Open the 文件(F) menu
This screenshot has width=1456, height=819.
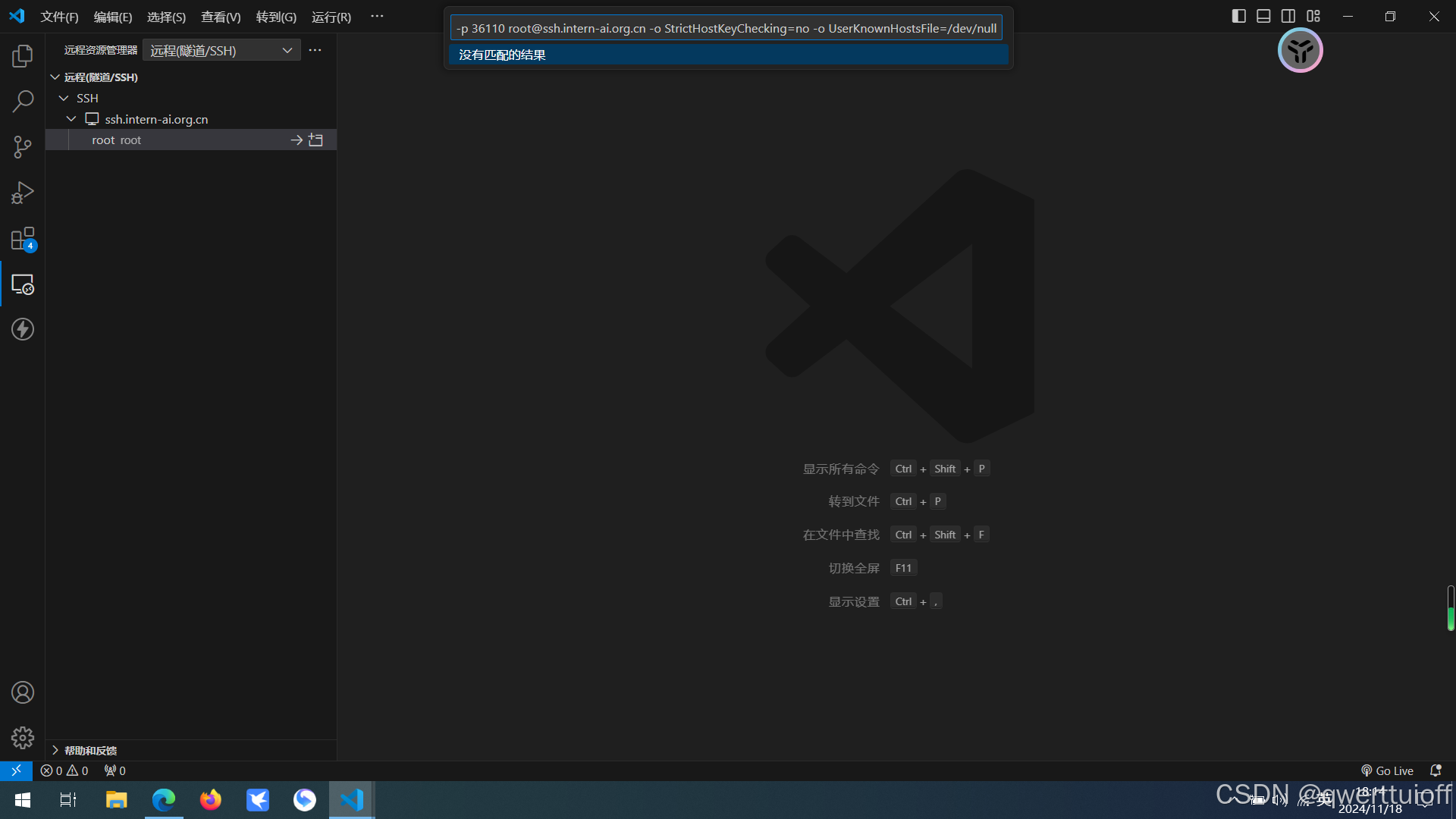pos(59,17)
